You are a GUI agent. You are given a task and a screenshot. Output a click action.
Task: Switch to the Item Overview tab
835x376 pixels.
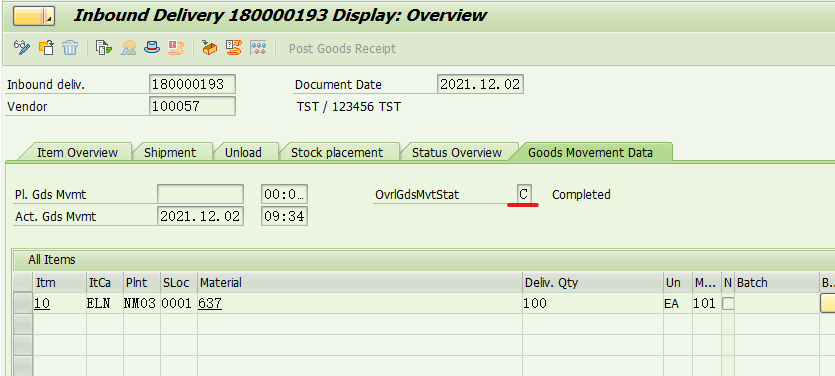coord(77,152)
